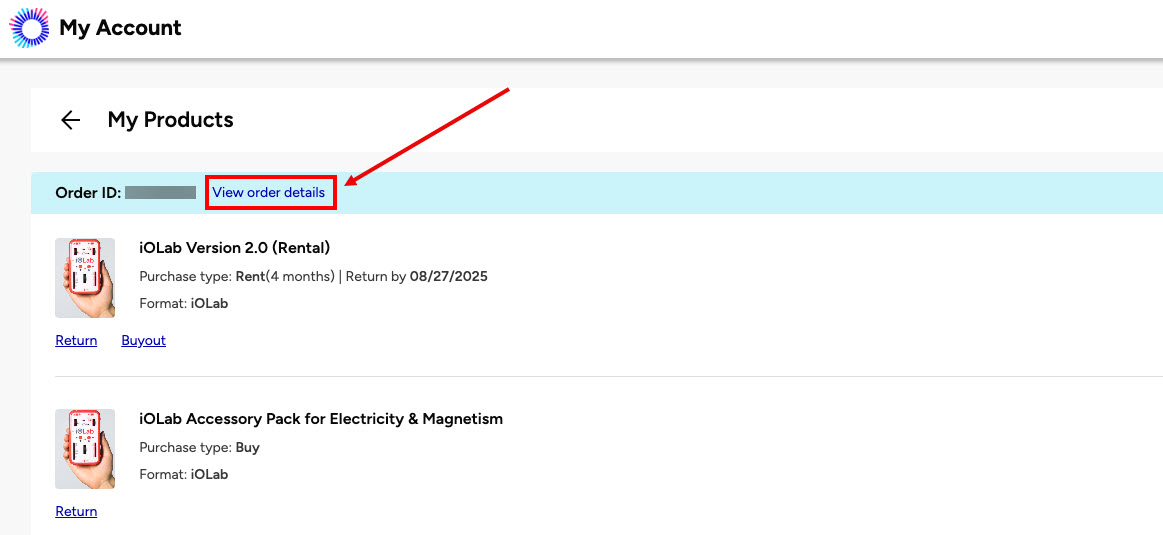
Task: Open the iOLab Accessory Pack thumbnail image
Action: coord(85,449)
